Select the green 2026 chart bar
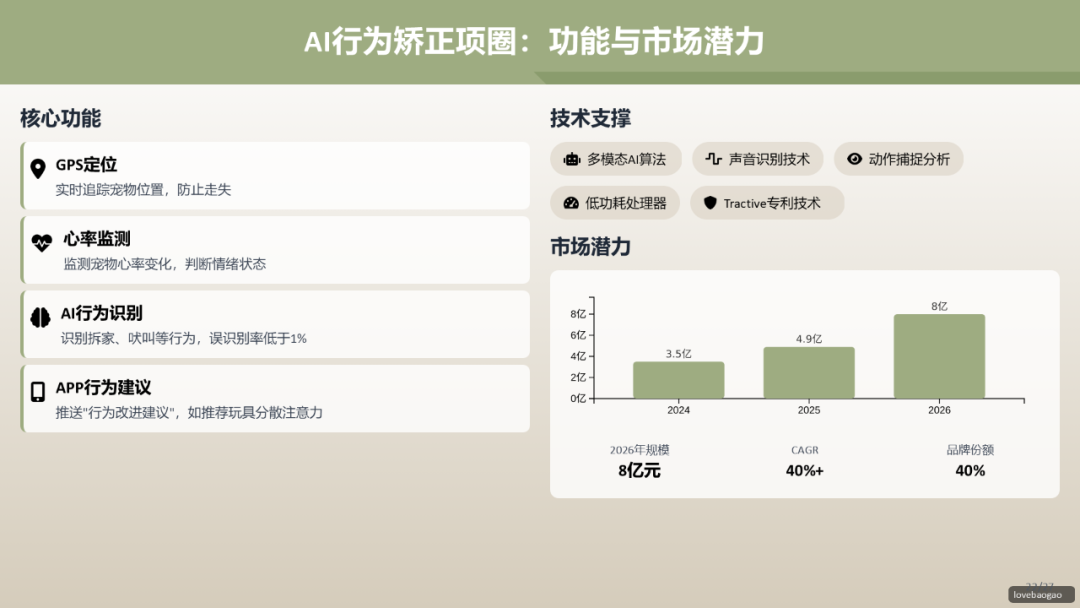Image resolution: width=1080 pixels, height=608 pixels. pyautogui.click(x=939, y=355)
